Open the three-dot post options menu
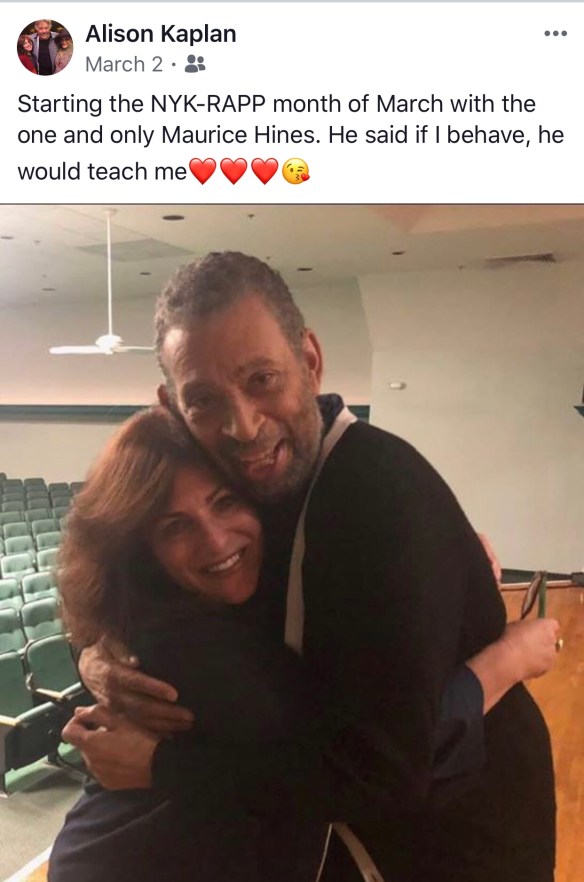Screen dimensions: 584x882 pyautogui.click(x=555, y=34)
